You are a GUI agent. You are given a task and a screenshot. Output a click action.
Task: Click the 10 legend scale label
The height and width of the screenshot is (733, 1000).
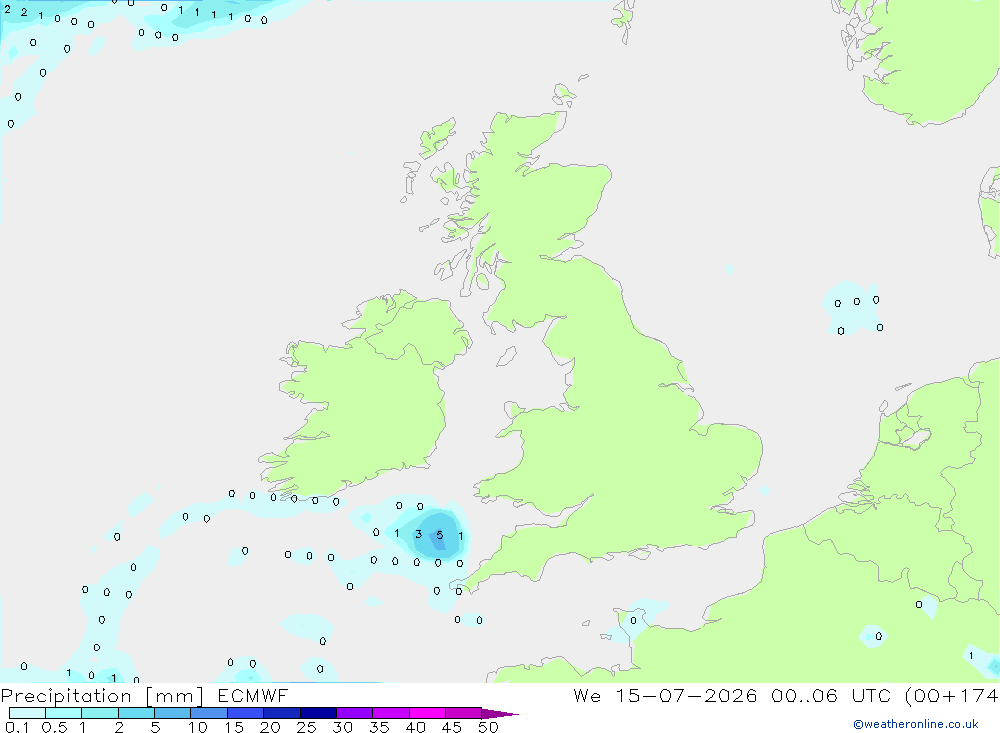tap(198, 727)
